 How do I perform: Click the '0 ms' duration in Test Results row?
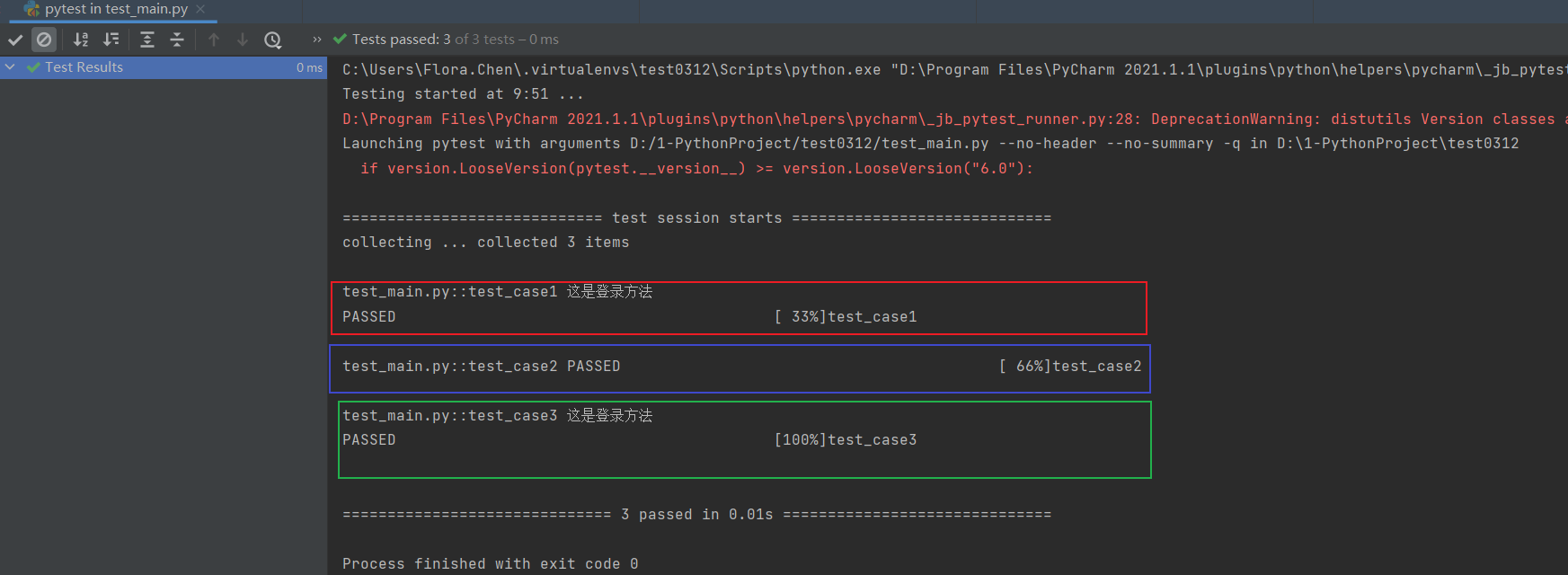click(x=309, y=67)
